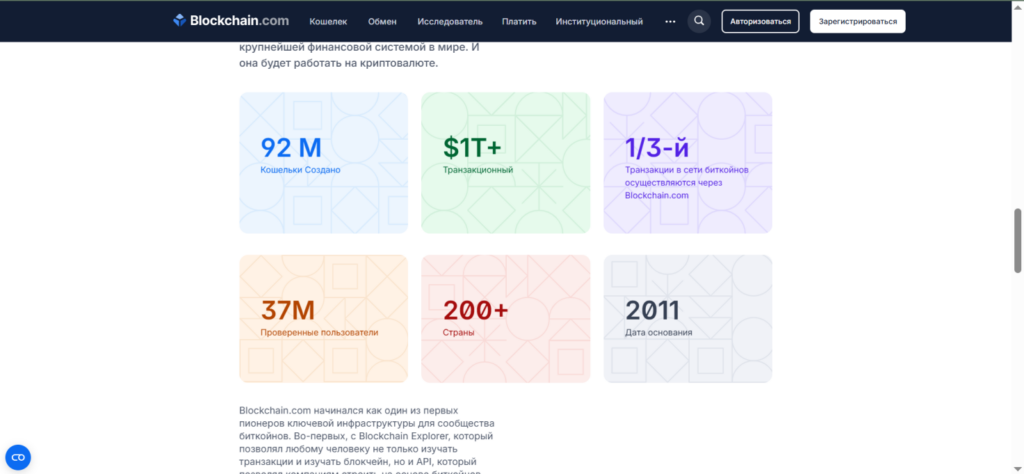Click the Проверенные пользователи label
1024x474 pixels.
(319, 332)
